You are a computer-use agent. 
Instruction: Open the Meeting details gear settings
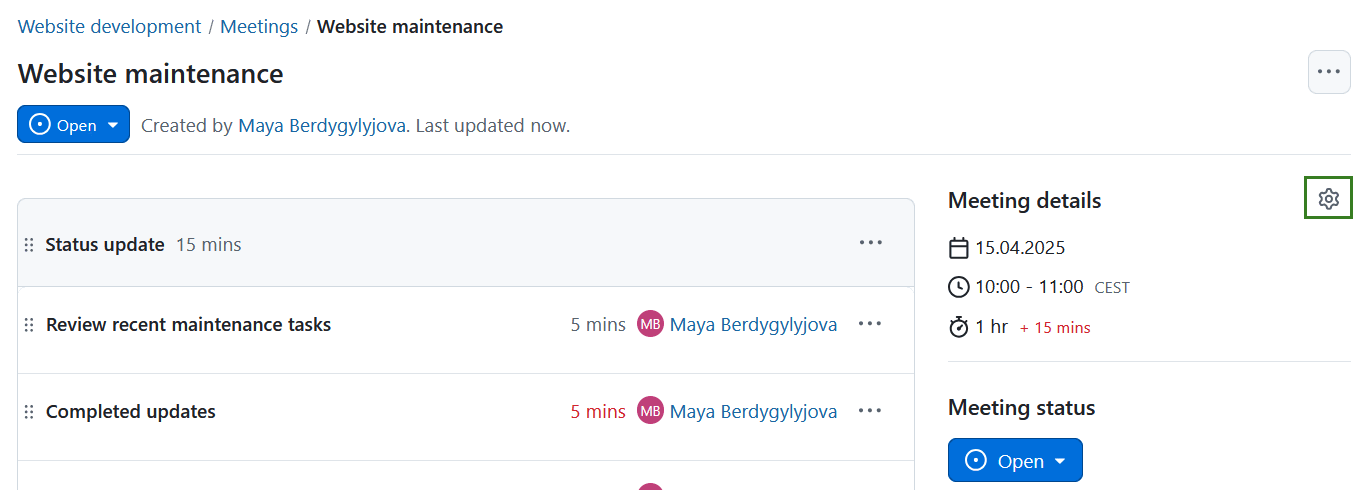[1328, 199]
